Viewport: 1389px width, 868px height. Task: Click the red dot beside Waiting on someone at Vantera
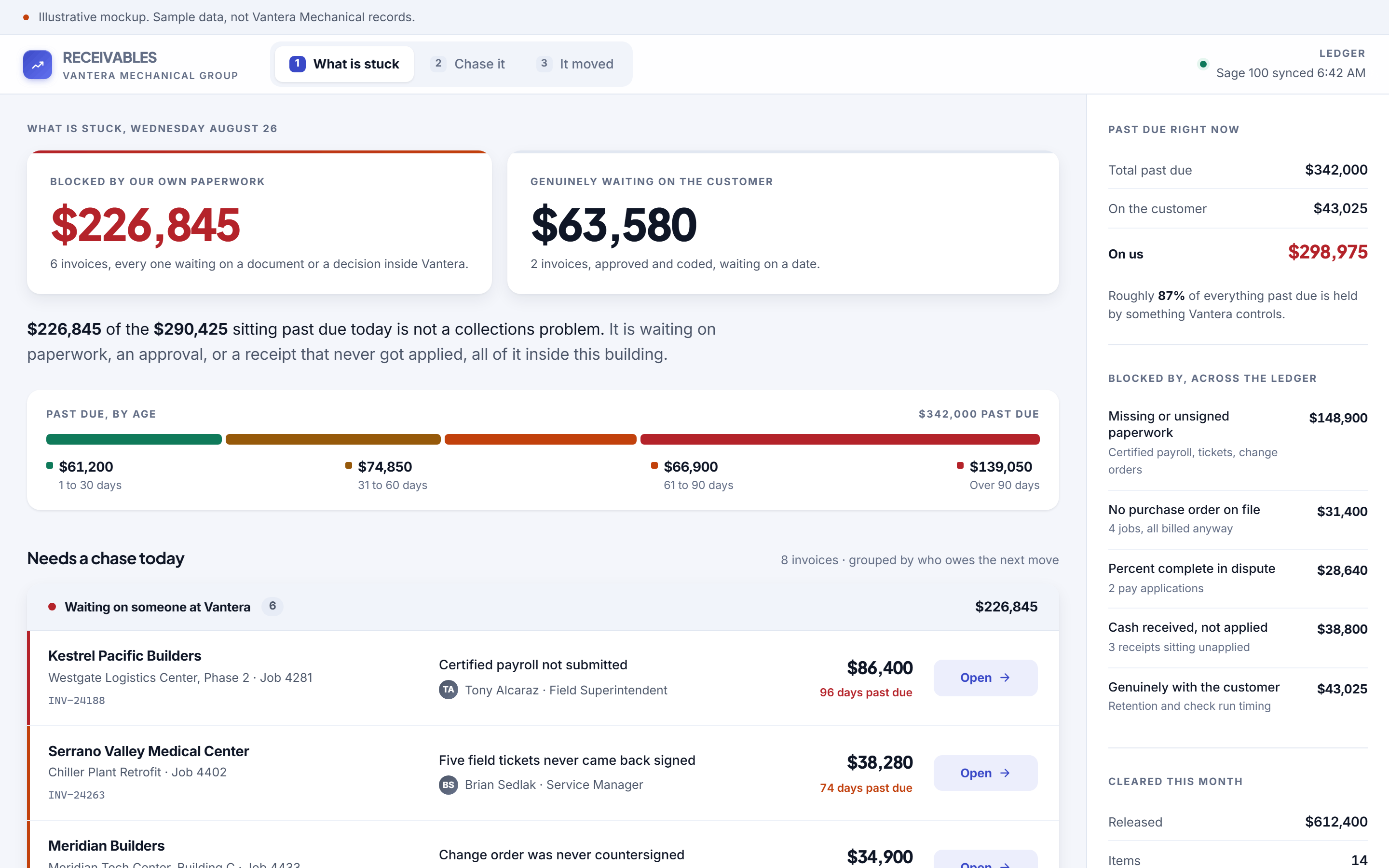[x=52, y=607]
